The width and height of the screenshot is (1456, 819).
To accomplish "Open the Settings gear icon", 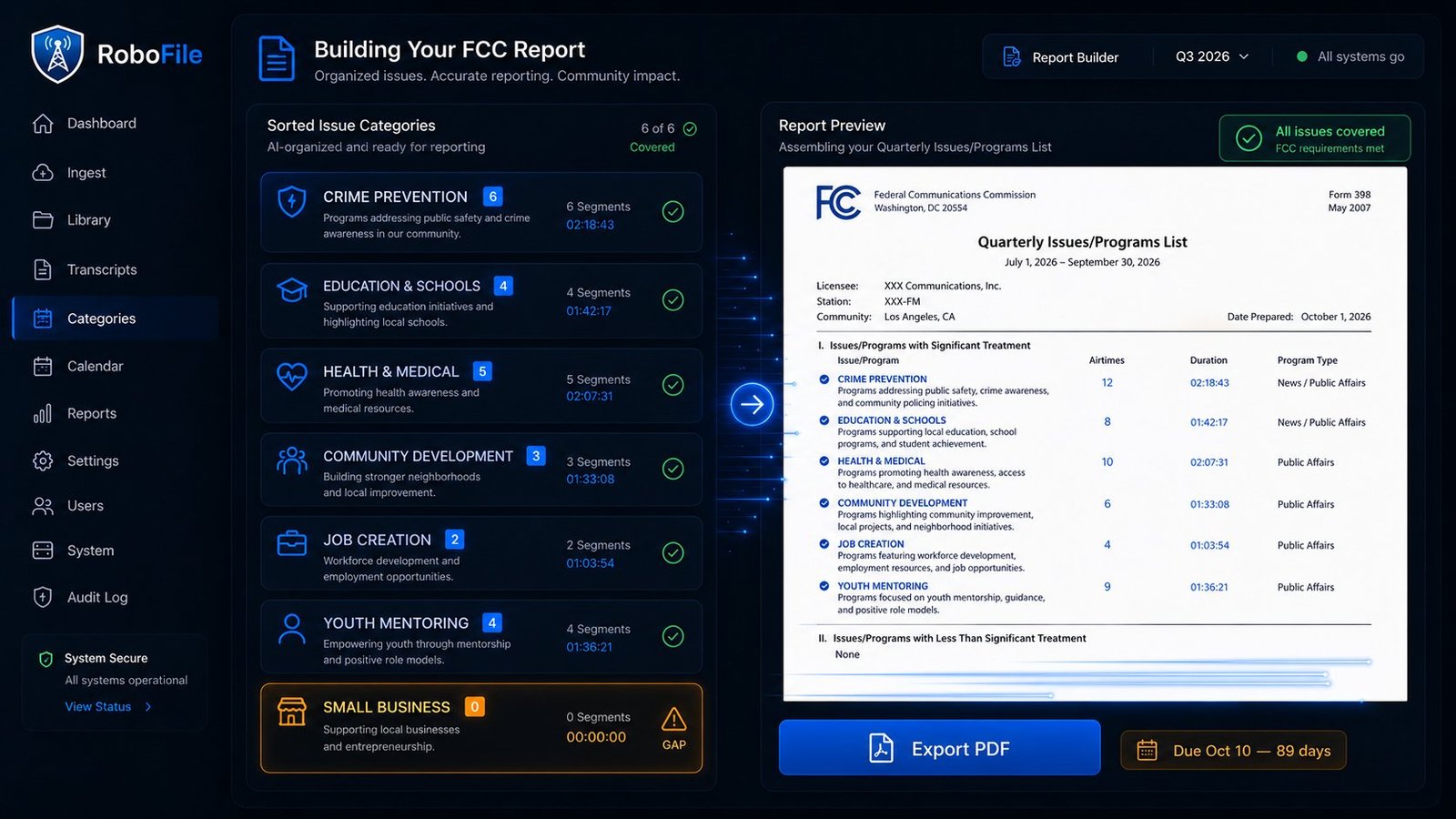I will point(43,460).
